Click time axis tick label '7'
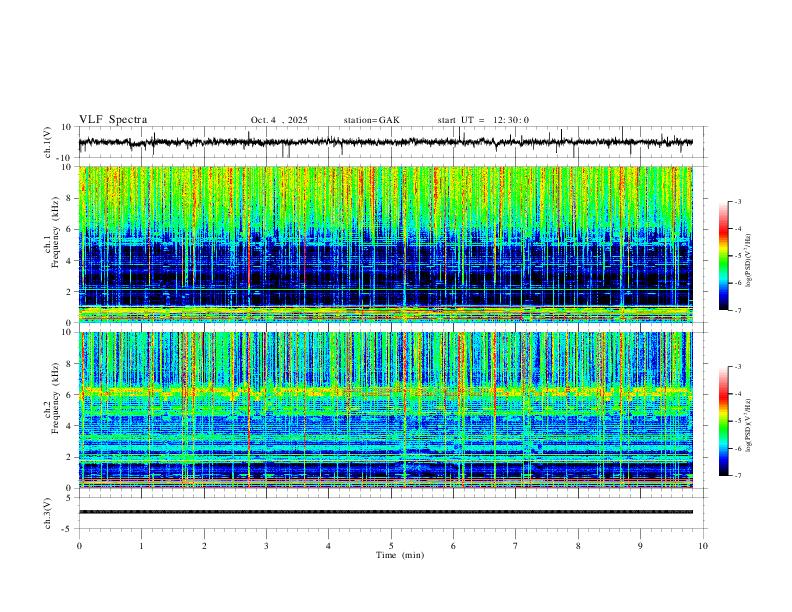Screen dimensions: 792x612 [516, 546]
